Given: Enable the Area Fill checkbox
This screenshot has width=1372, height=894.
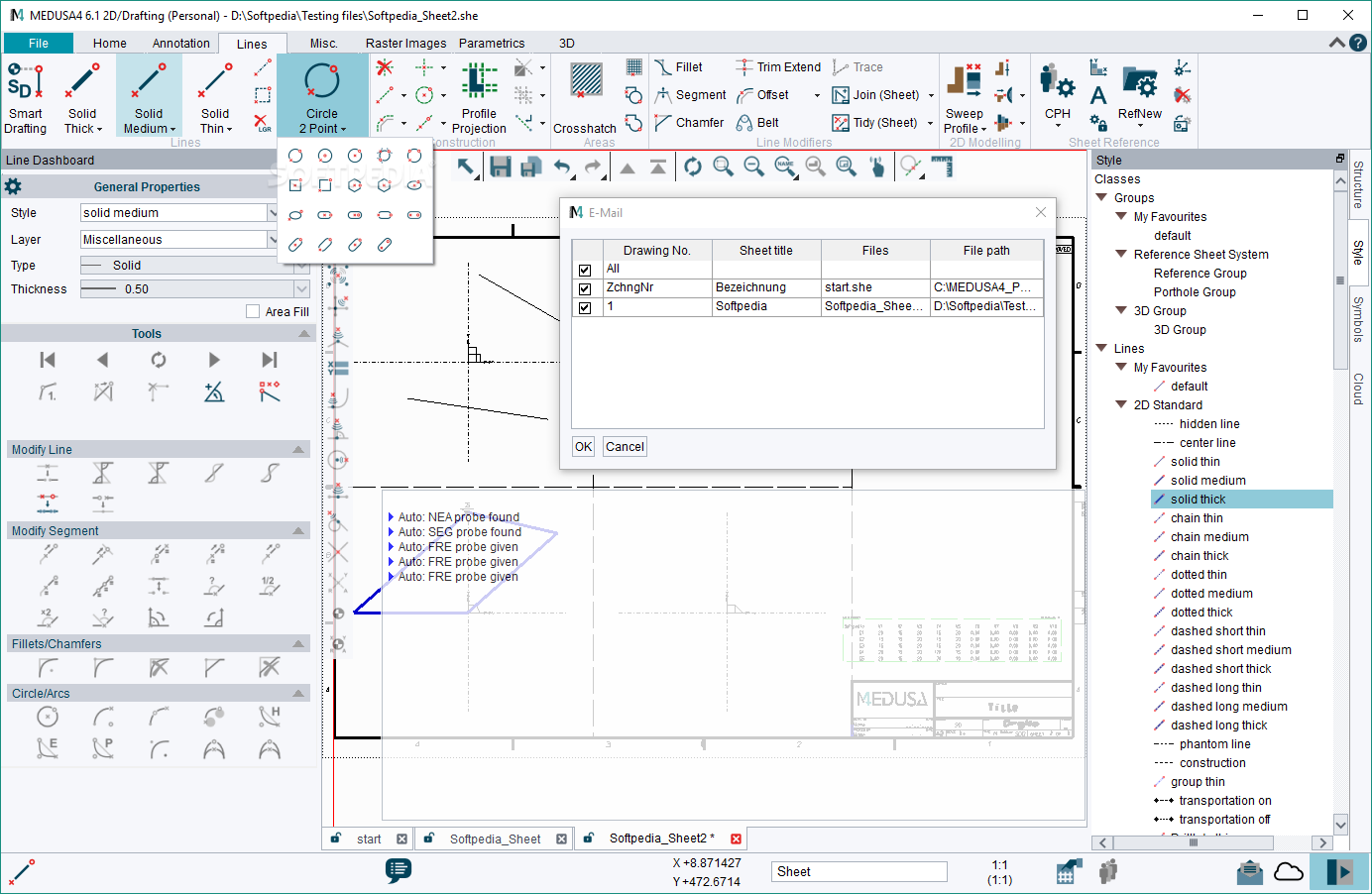Looking at the screenshot, I should coord(253,311).
